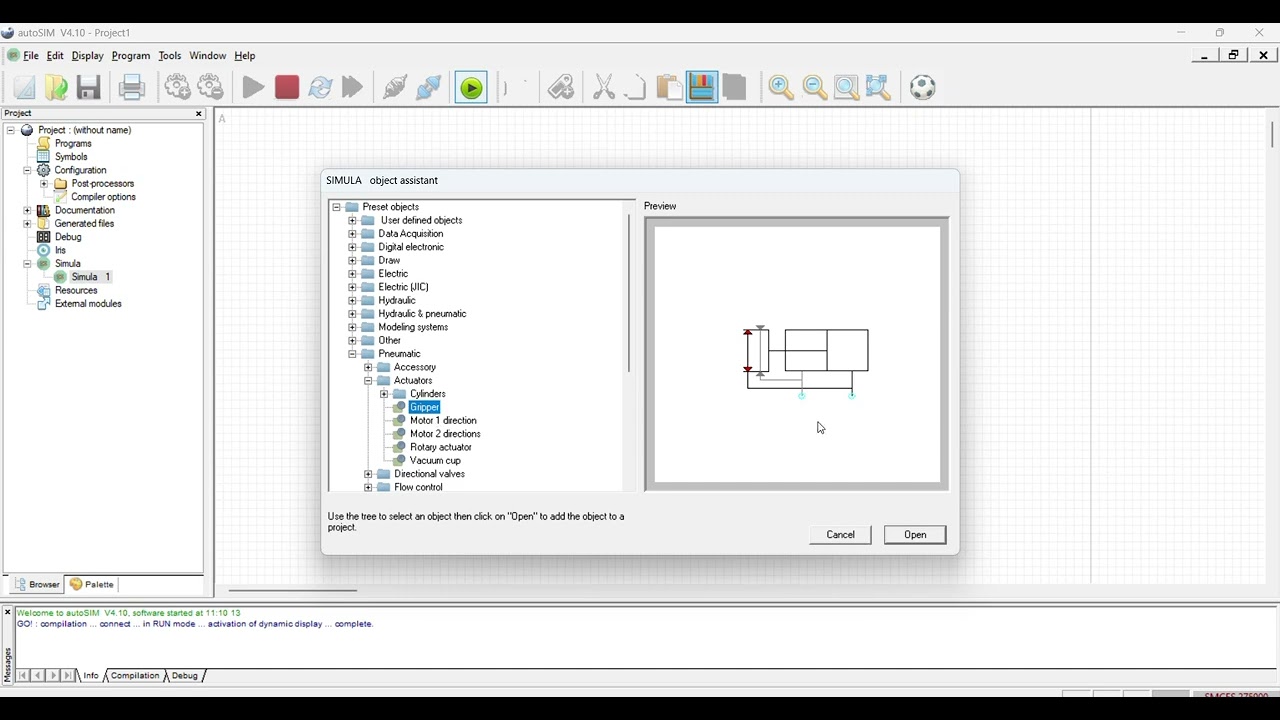Select Motor 2 directions object

(x=445, y=434)
